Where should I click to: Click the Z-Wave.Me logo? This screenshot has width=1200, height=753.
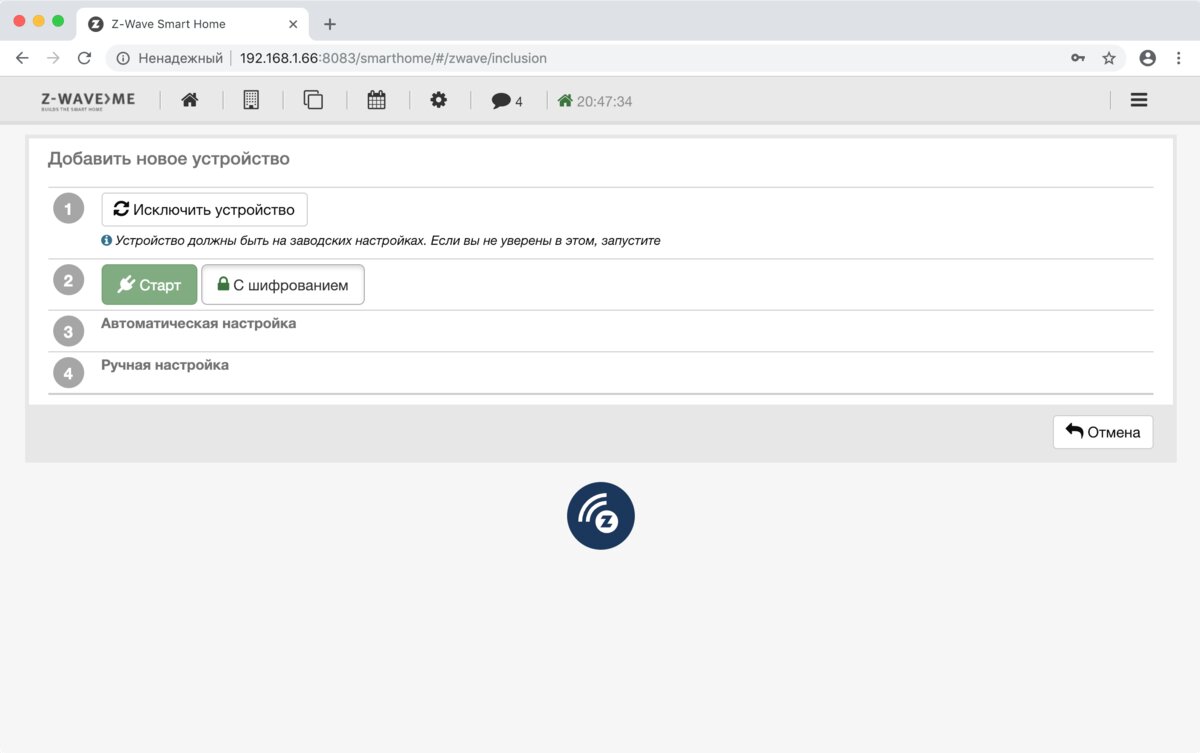88,100
